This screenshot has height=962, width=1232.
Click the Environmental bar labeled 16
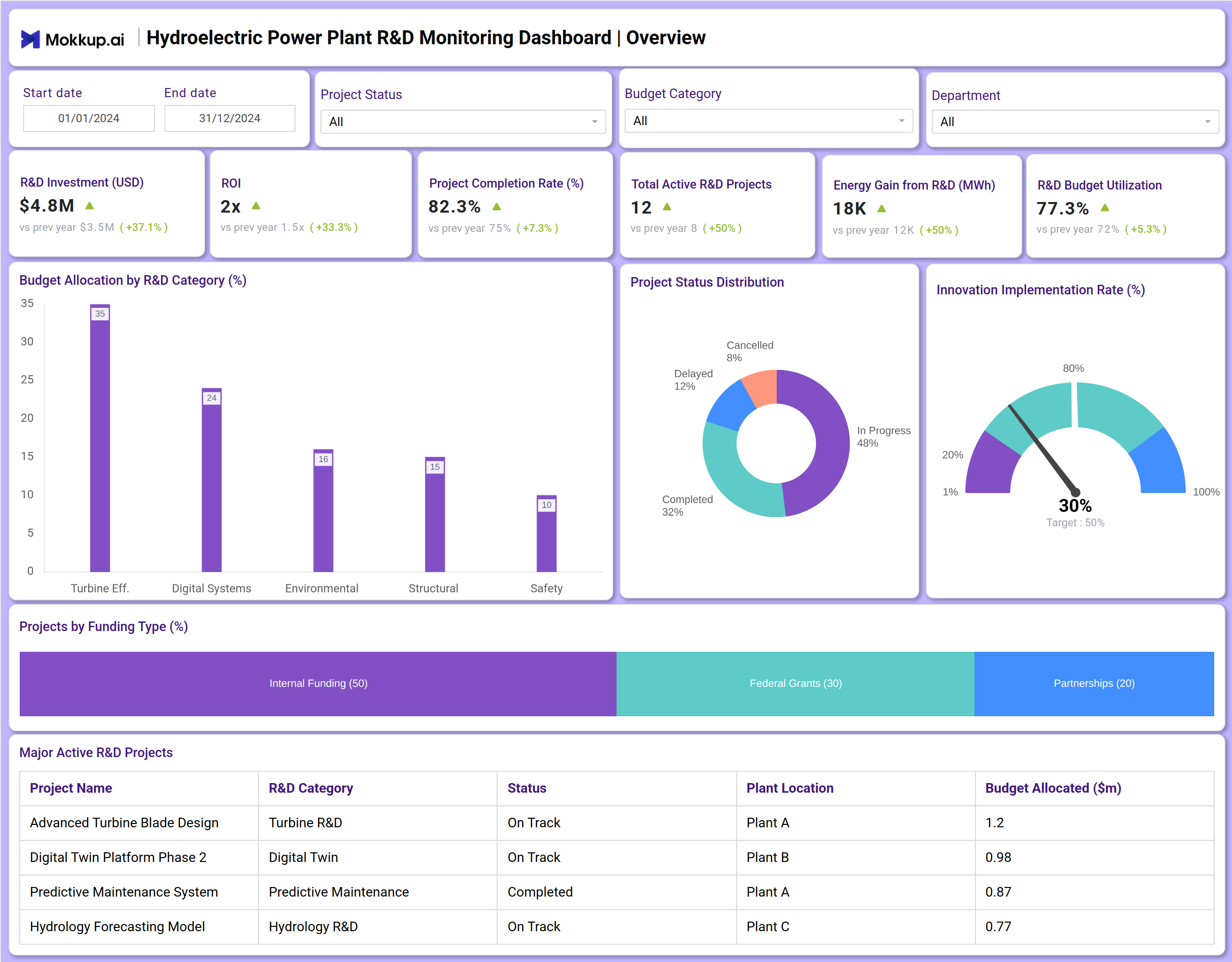click(x=323, y=510)
